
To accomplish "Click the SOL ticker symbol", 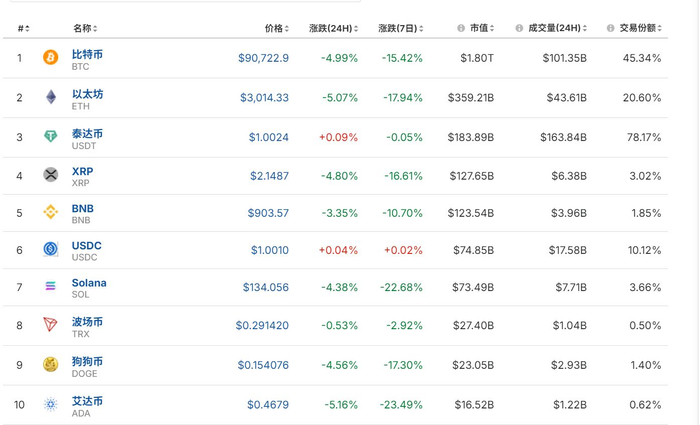I will click(80, 295).
